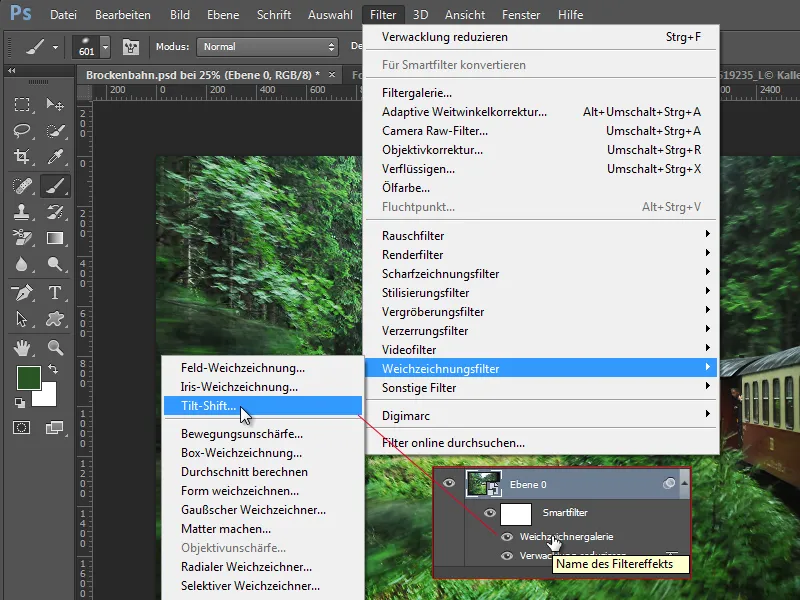Select the Type tool
The width and height of the screenshot is (800, 600).
(x=55, y=293)
